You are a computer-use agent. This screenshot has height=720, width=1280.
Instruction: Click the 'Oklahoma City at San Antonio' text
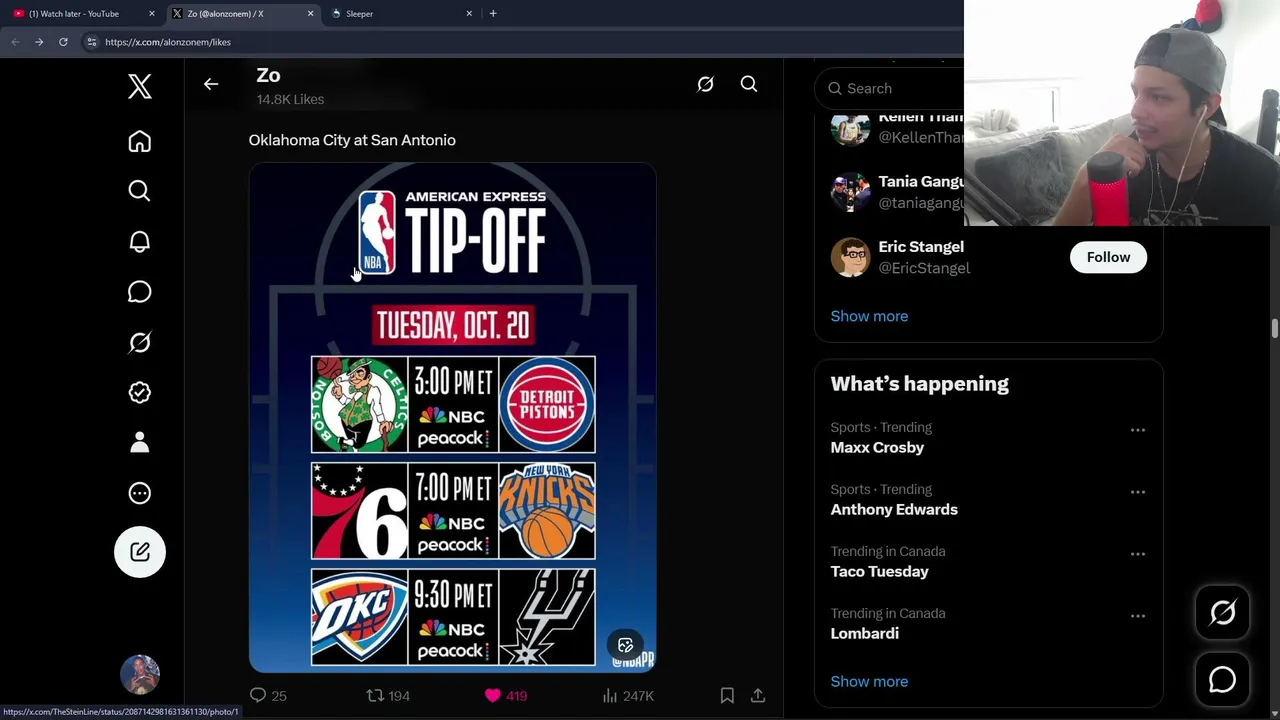tap(352, 140)
